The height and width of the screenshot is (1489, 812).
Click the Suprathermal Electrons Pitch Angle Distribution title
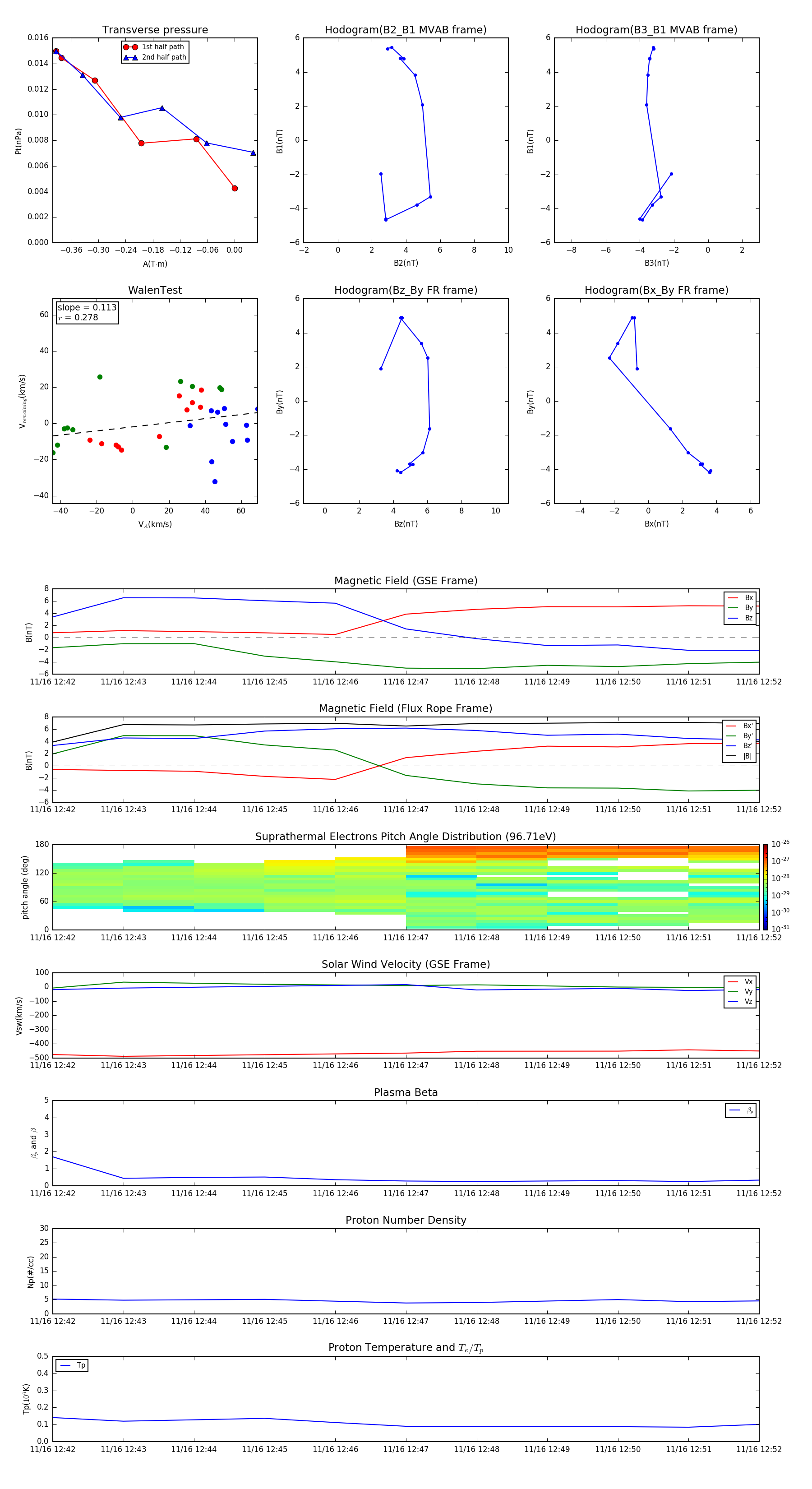click(x=406, y=837)
